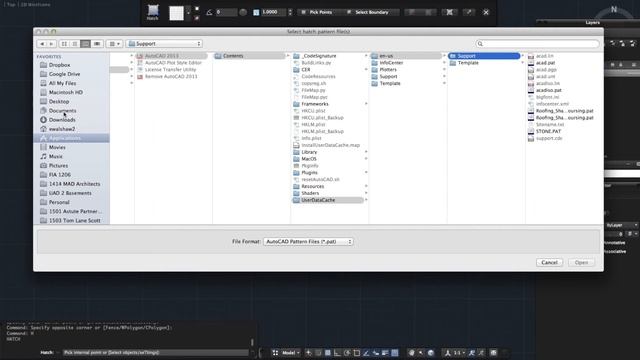
Task: Switch to list view
Action: (75, 44)
